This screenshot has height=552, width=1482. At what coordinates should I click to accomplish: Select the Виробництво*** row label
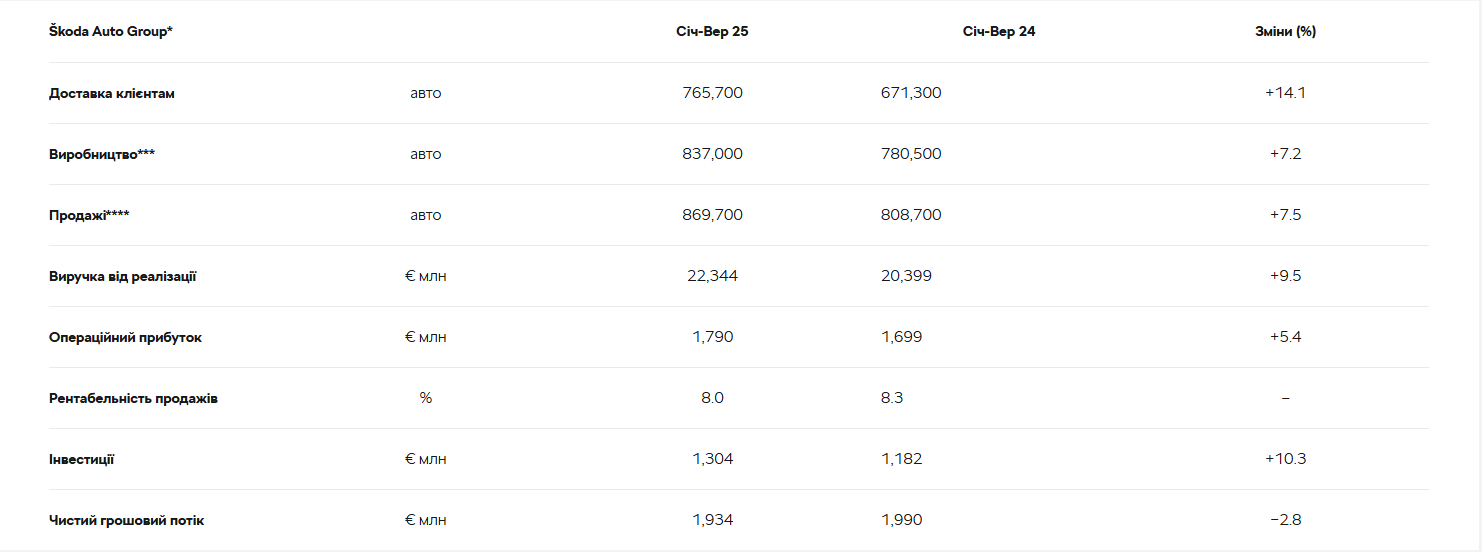tap(102, 154)
